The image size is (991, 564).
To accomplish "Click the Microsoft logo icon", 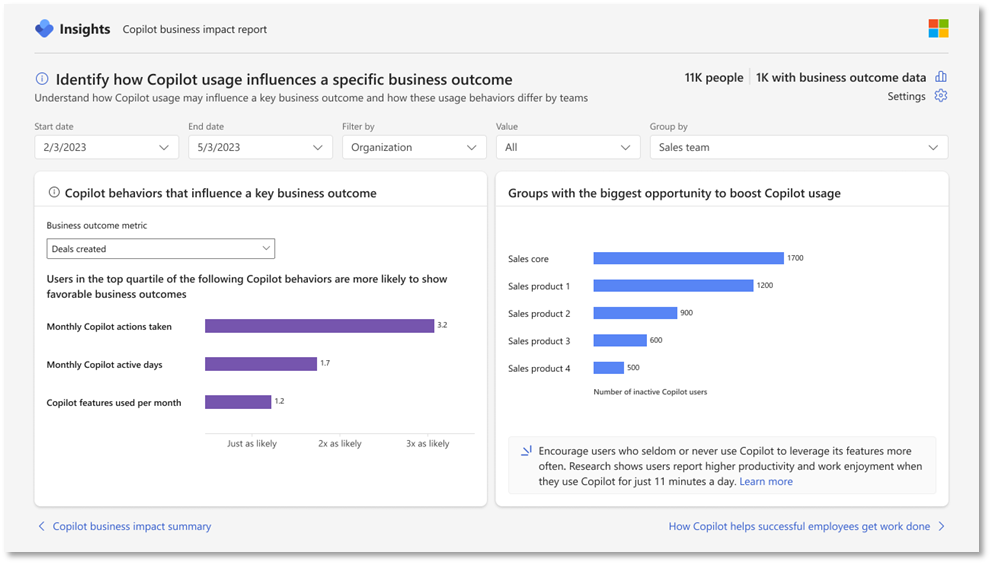I will (x=937, y=29).
